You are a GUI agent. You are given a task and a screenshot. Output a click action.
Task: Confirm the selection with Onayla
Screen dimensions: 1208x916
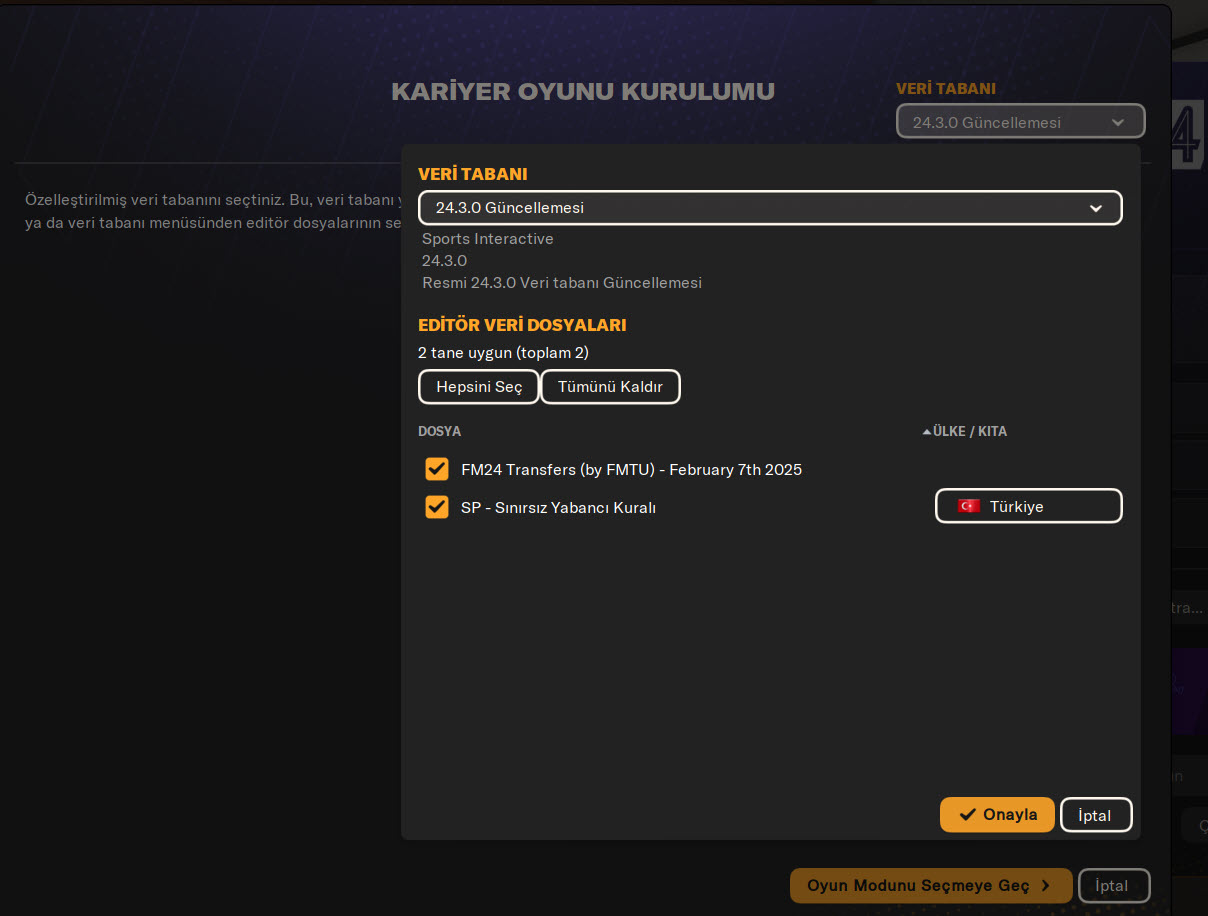tap(997, 815)
